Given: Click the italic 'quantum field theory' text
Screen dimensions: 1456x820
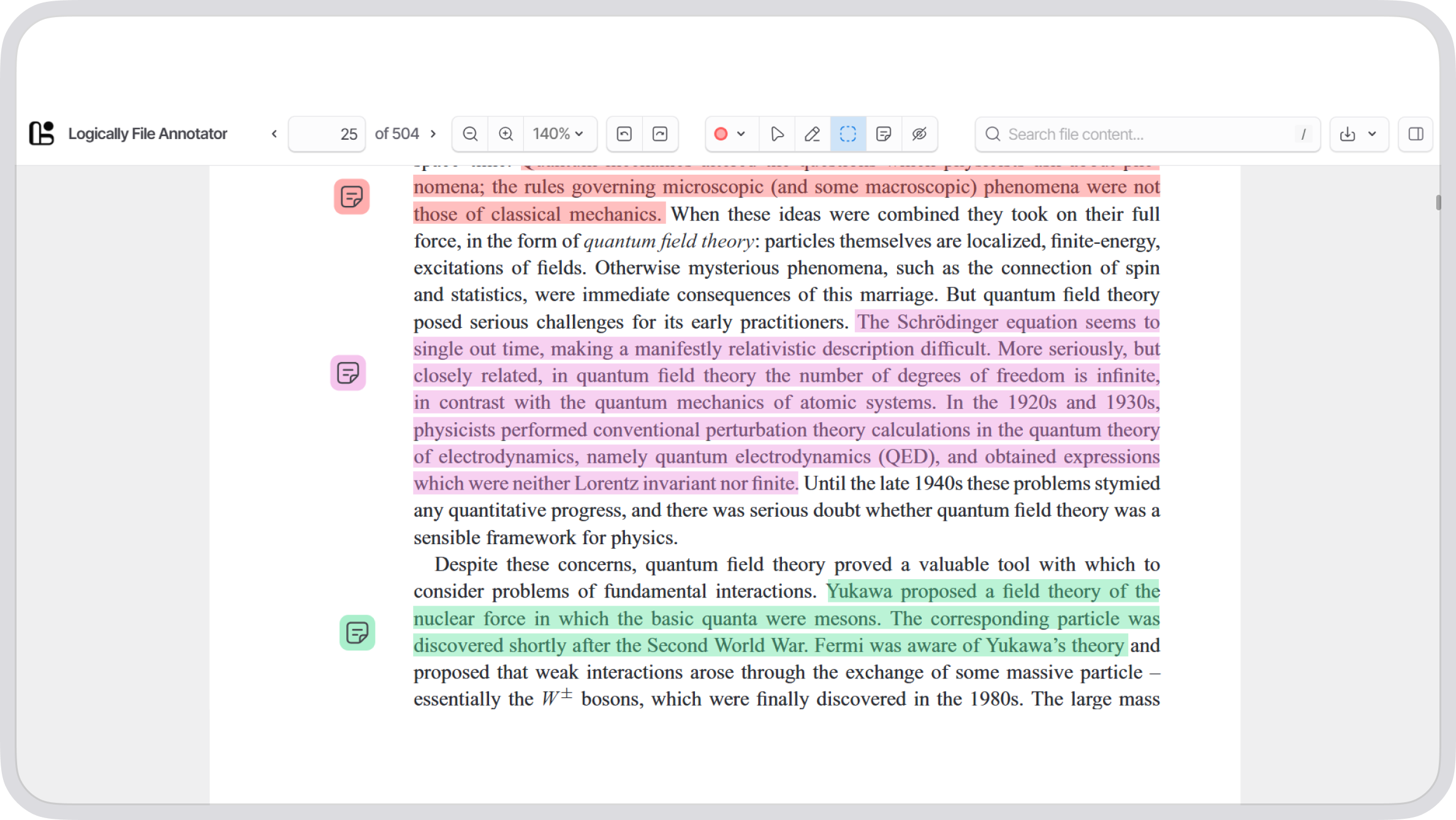Looking at the screenshot, I should click(669, 241).
